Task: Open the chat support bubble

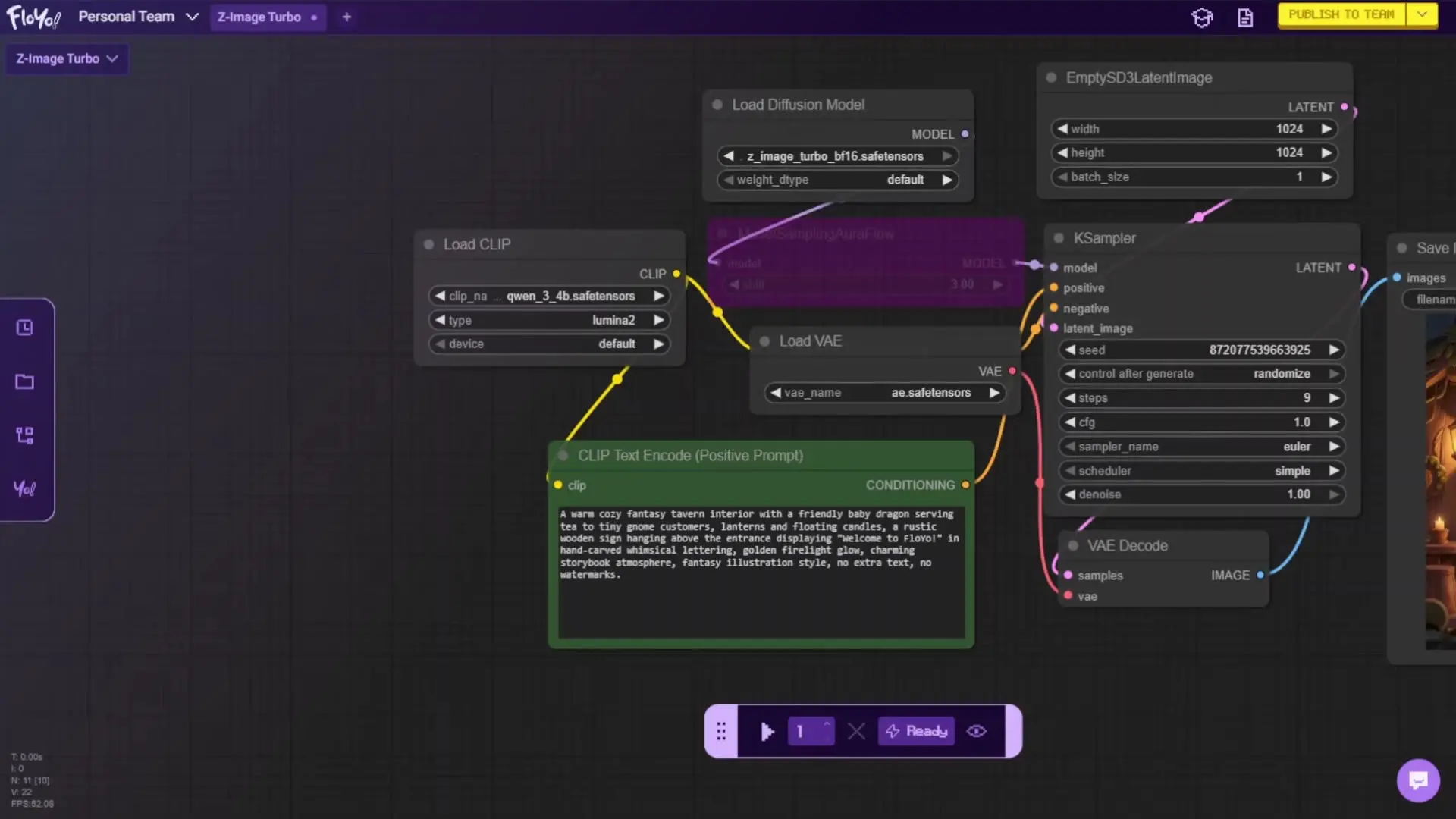Action: coord(1418,780)
